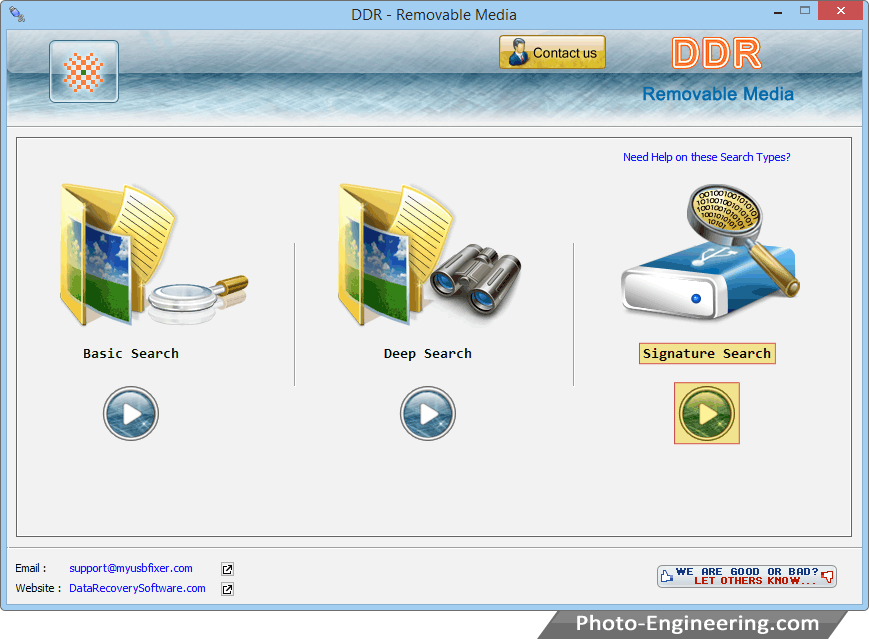Select the highlighted Signature Search label
Viewport: 869px width, 639px height.
[707, 354]
